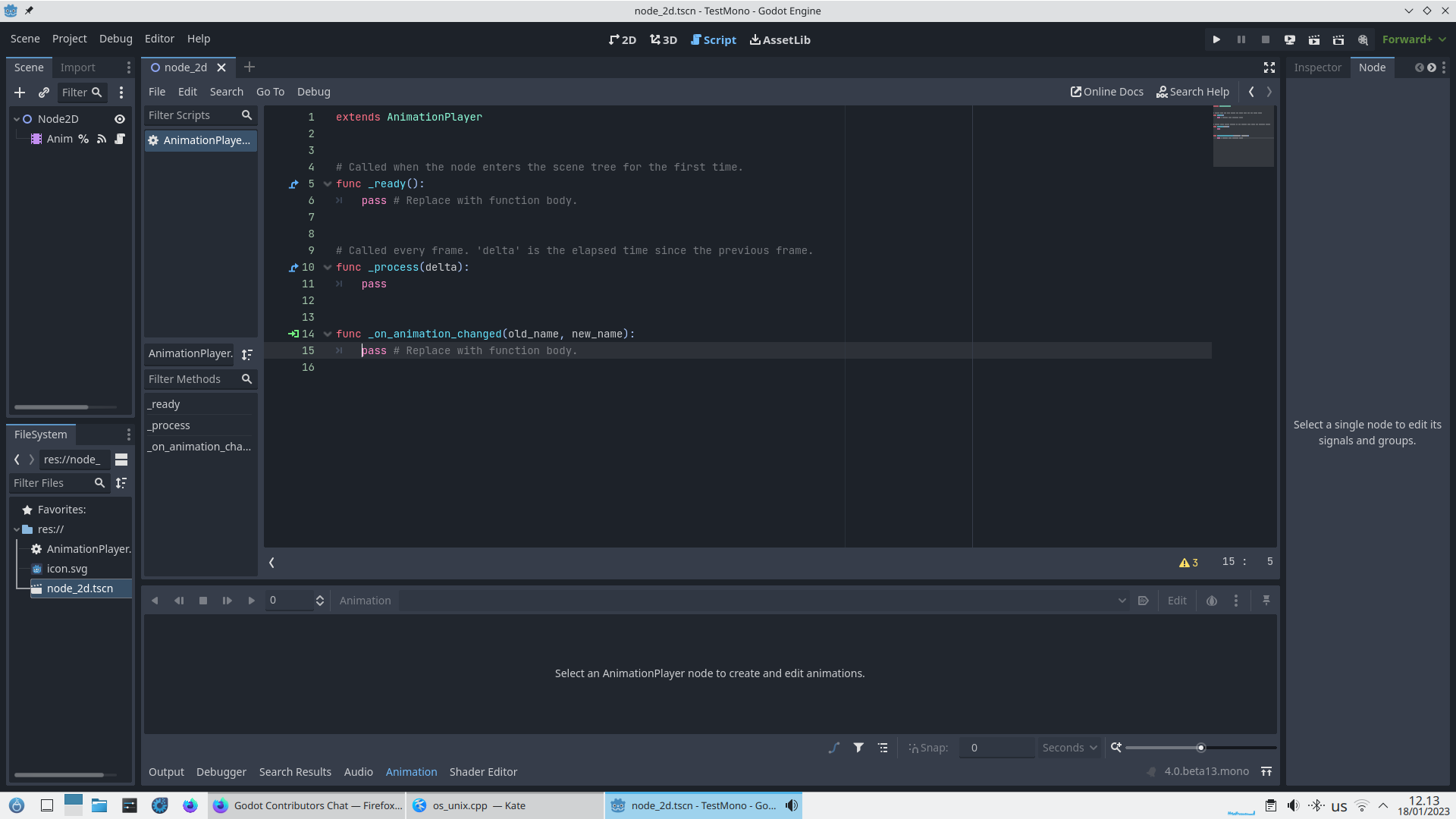This screenshot has width=1456, height=819.
Task: Collapse the Node2D tree branch
Action: [16, 119]
